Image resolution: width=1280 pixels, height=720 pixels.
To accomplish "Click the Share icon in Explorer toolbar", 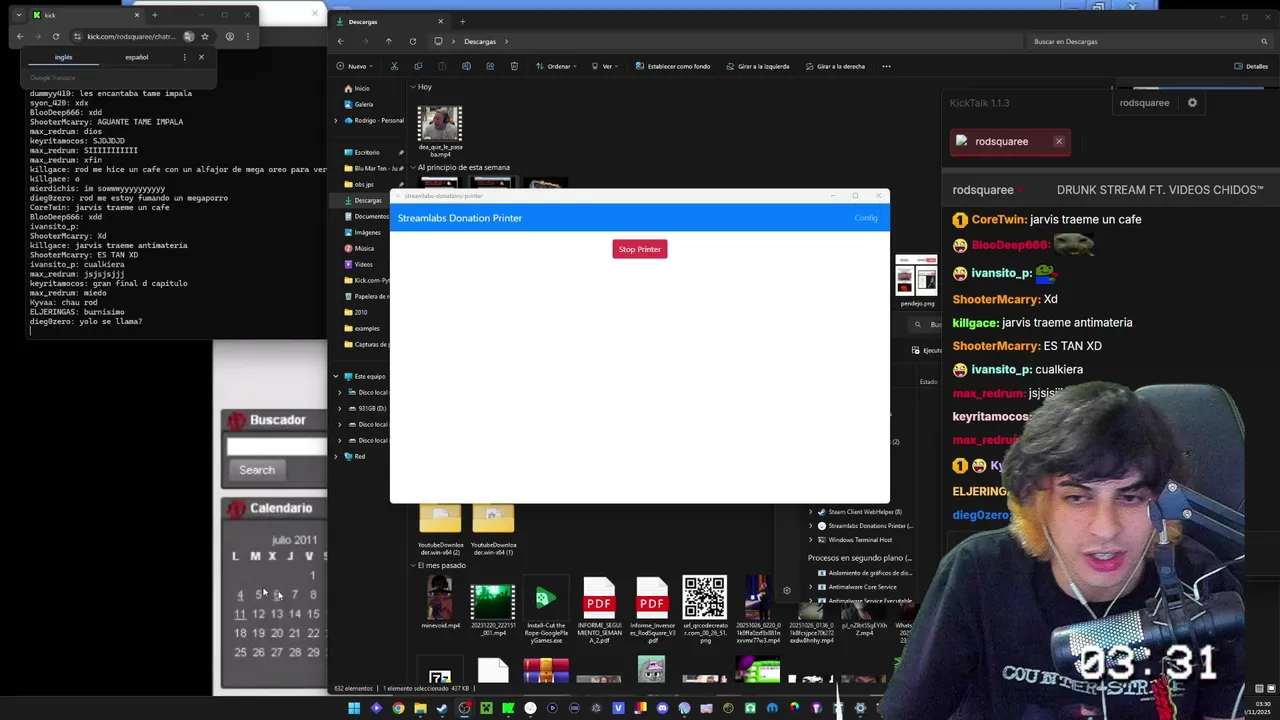I will tap(490, 66).
